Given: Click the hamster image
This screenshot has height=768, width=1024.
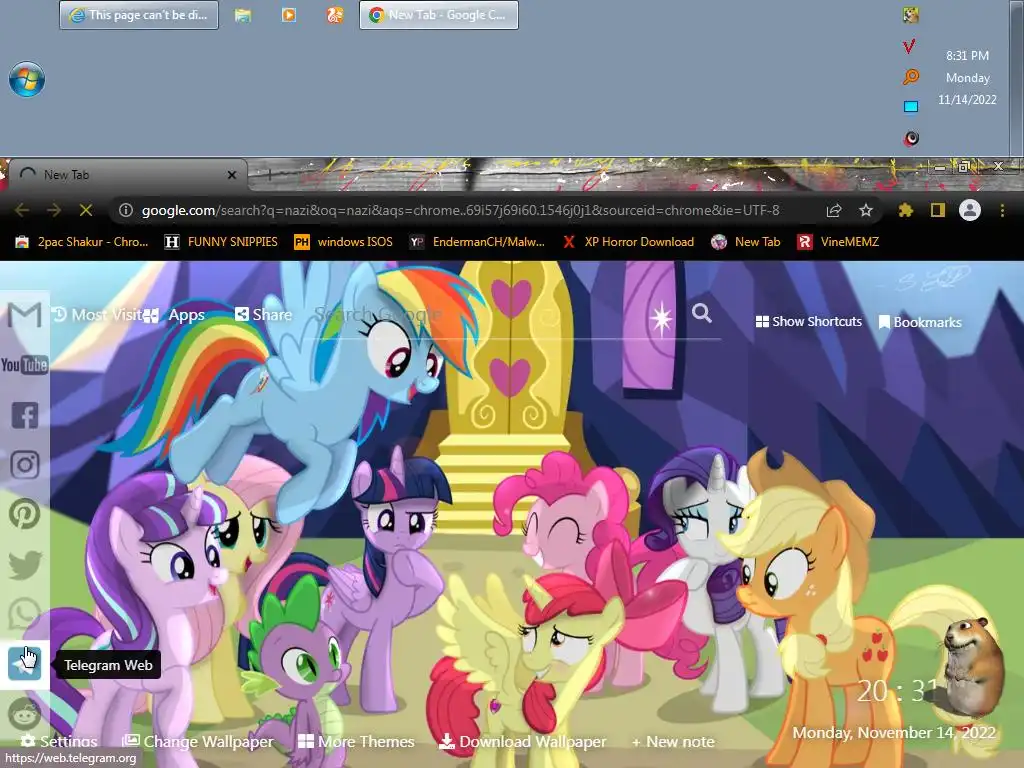Looking at the screenshot, I should coord(972,667).
